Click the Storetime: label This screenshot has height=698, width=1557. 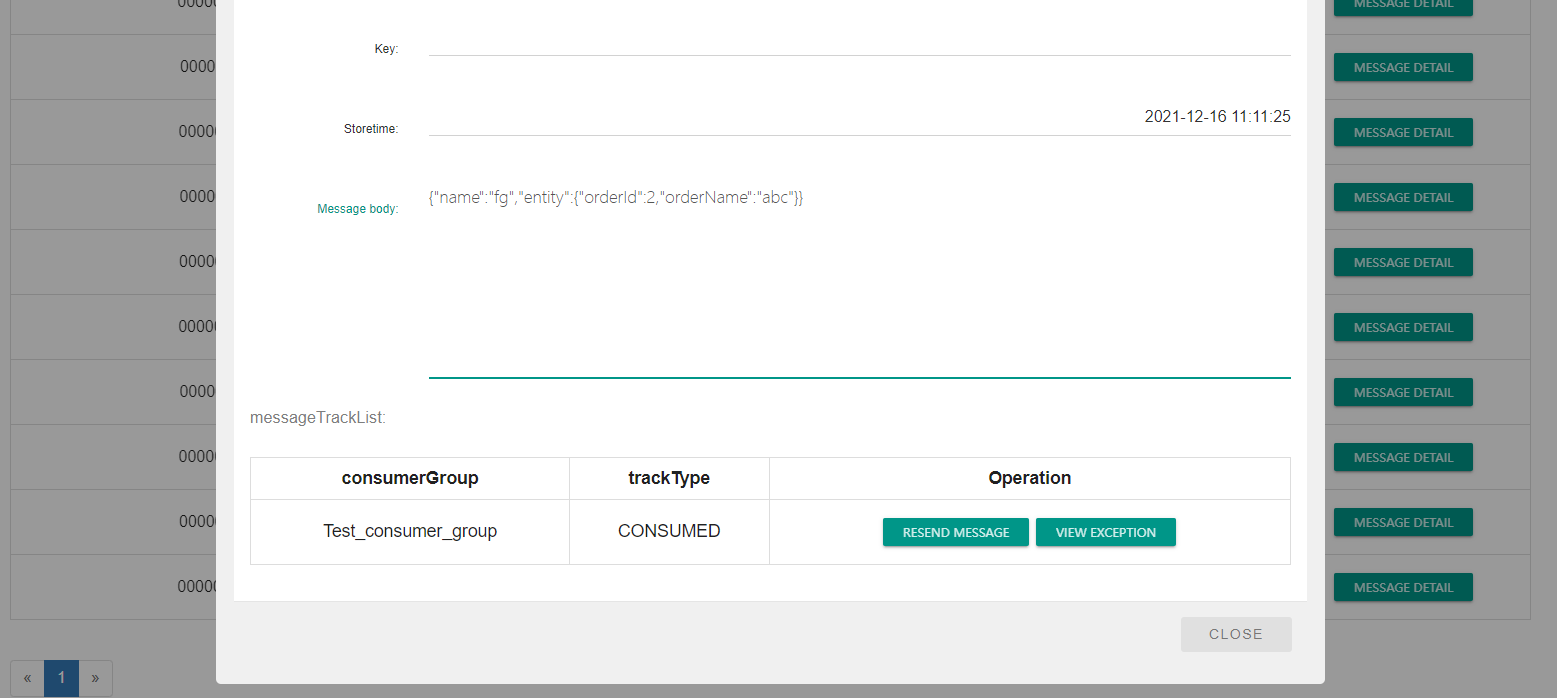[x=370, y=129]
